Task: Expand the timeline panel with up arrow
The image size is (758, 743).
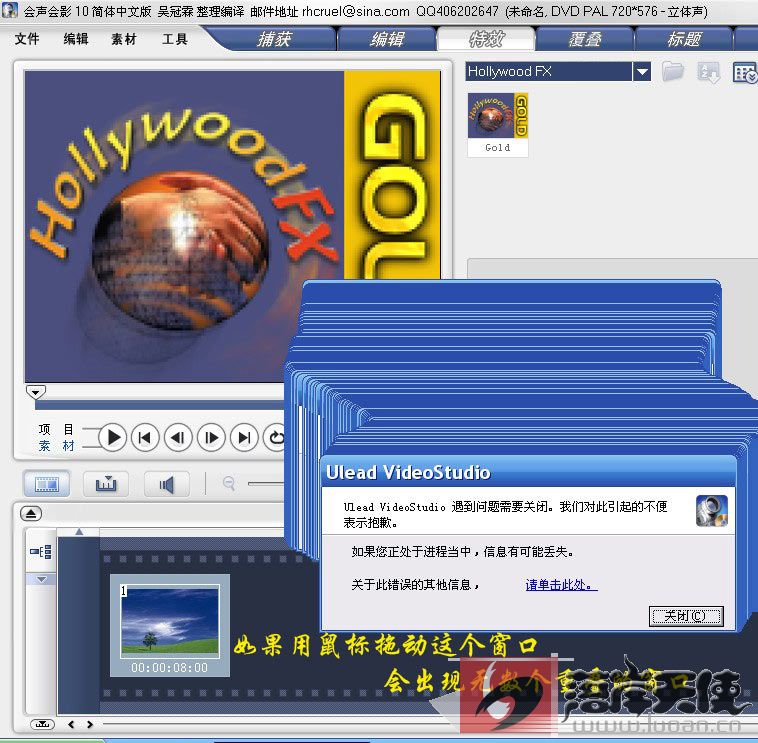Action: tap(31, 513)
